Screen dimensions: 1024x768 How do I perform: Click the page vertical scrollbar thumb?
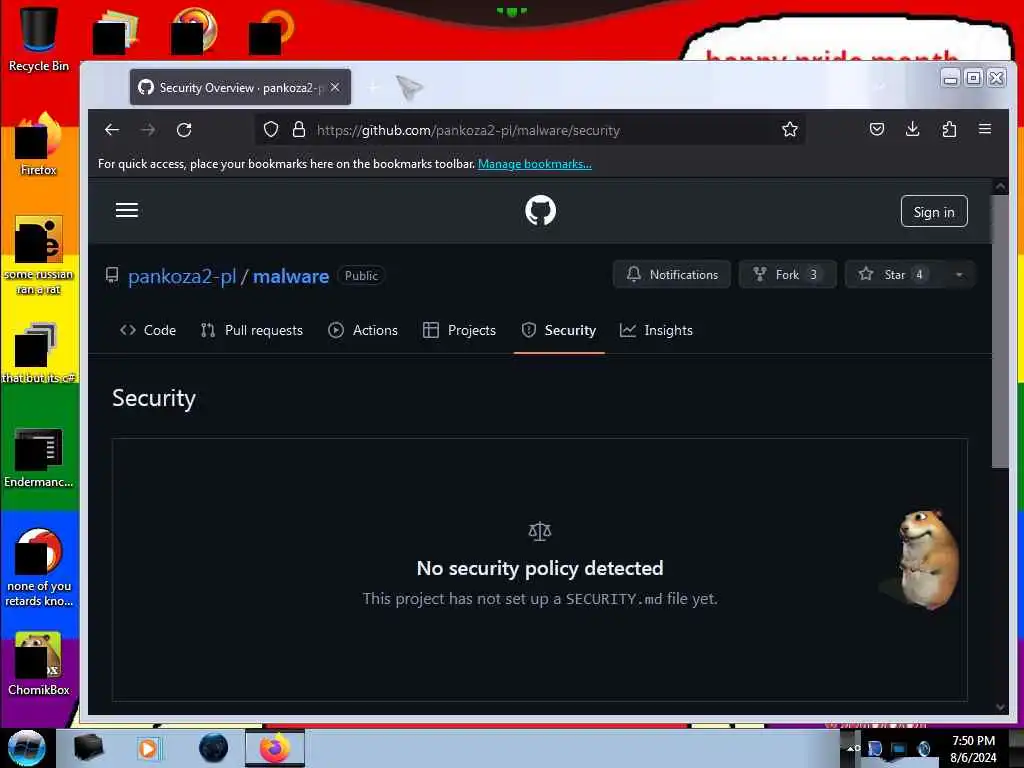1000,330
